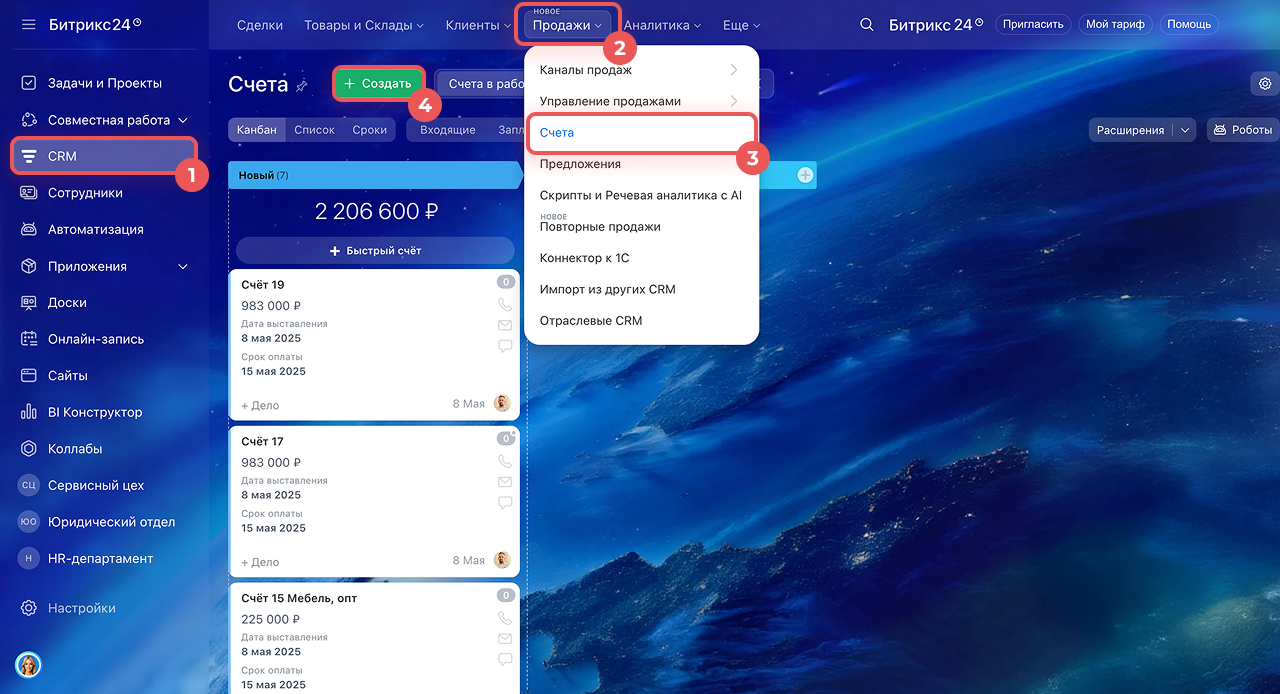Click the pin icon beside Счета title
1280x694 pixels.
click(302, 86)
